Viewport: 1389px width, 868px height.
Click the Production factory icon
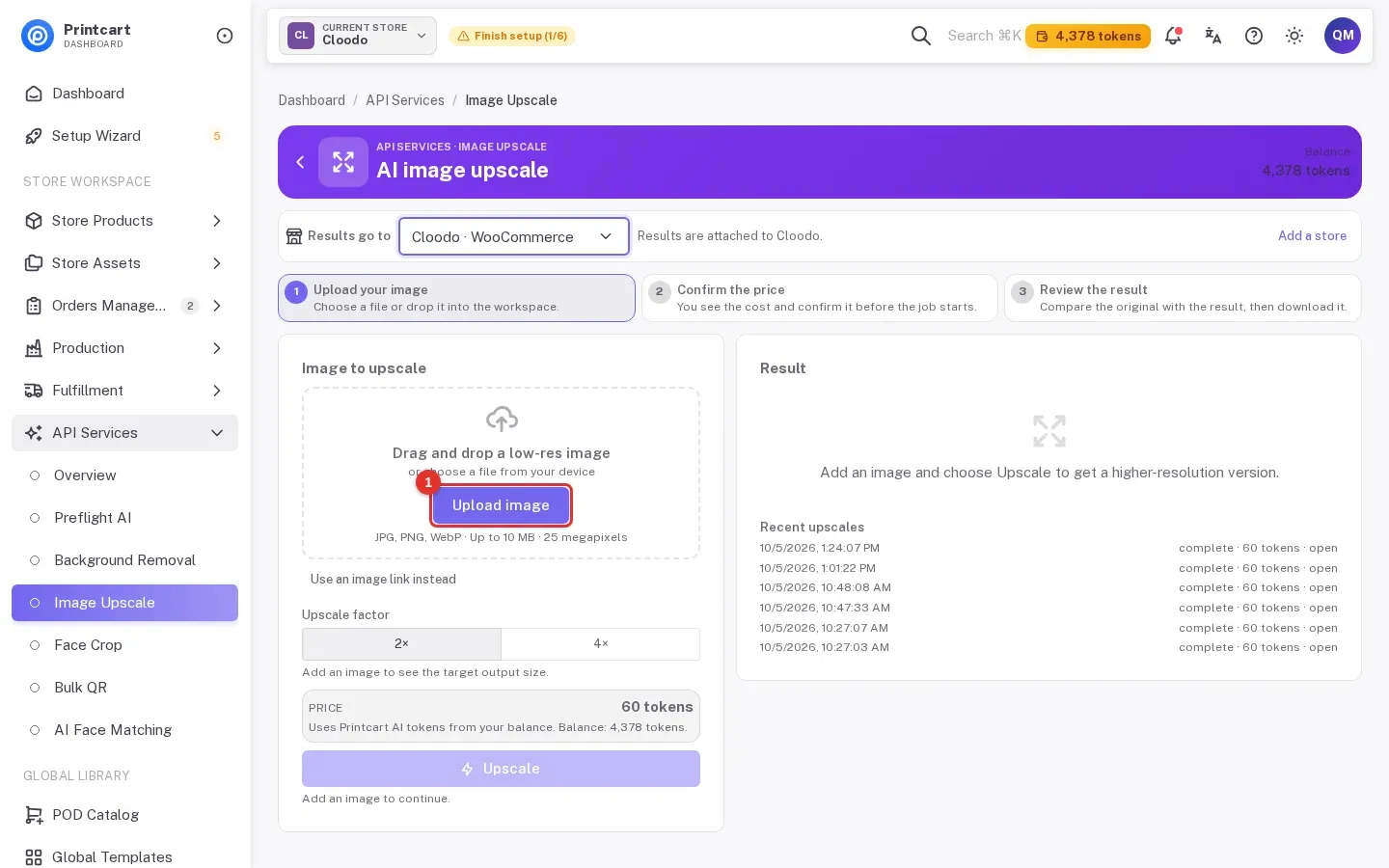click(x=34, y=348)
